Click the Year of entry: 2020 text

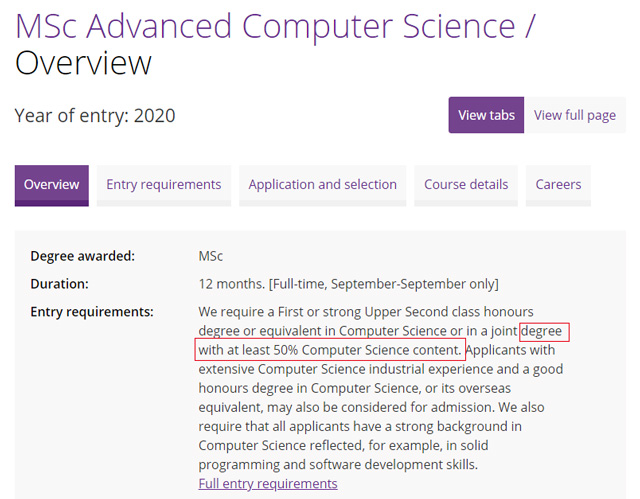click(95, 115)
